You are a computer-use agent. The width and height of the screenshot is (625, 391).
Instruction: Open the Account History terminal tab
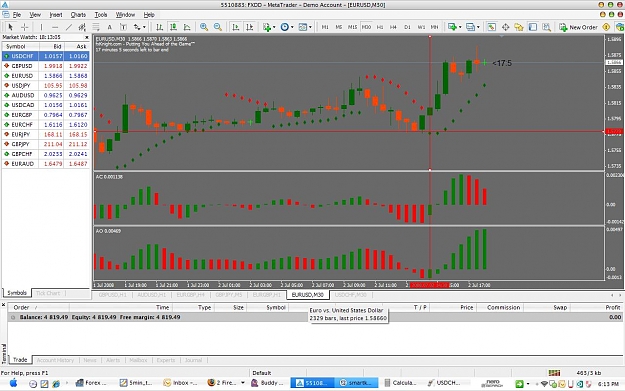coord(55,360)
